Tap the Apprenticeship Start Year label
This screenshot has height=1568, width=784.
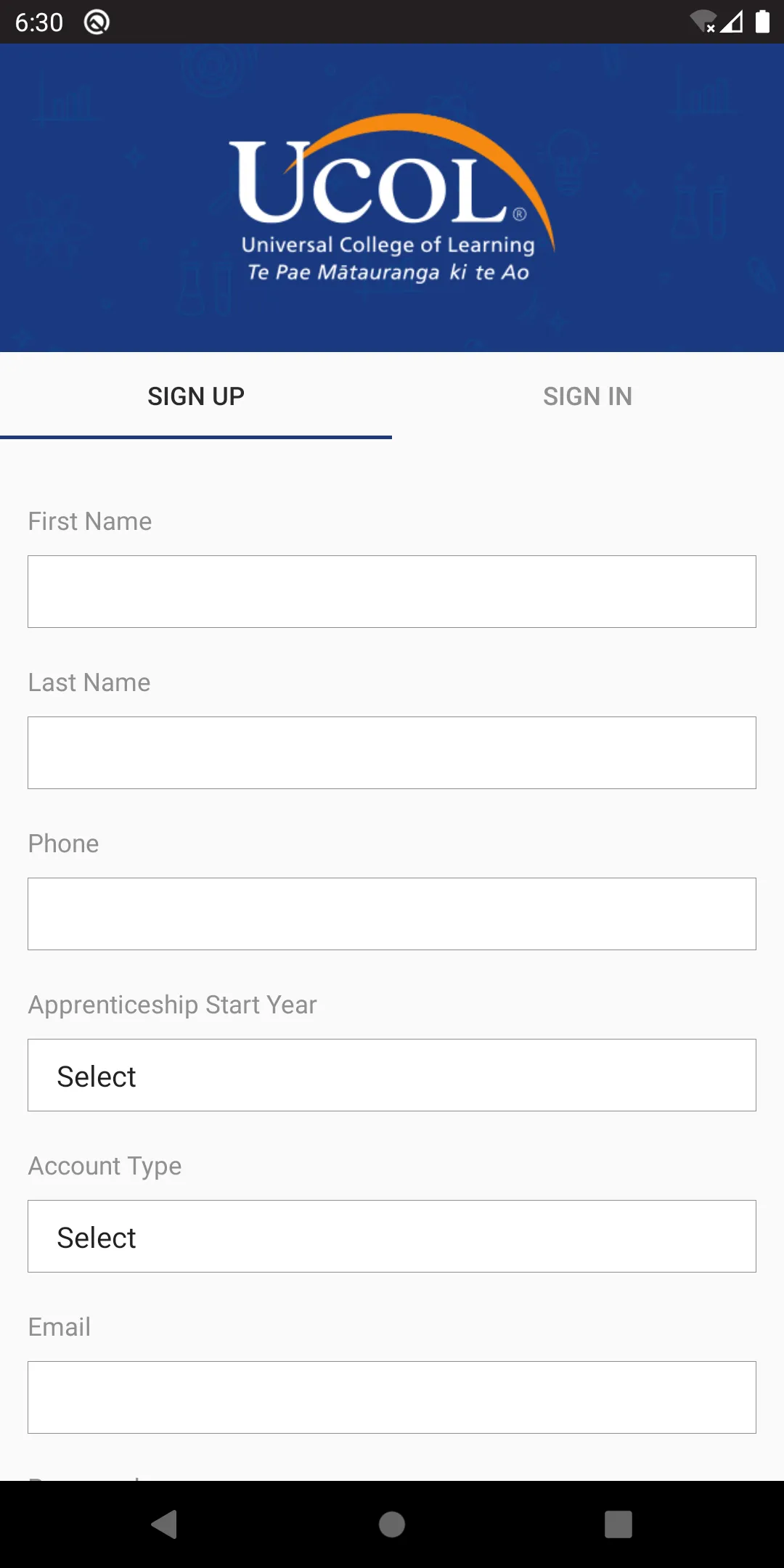[173, 1005]
